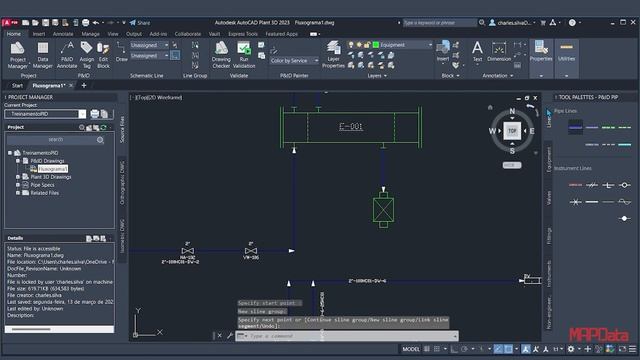Screen dimensions: 640x360
Task: Click the Assign Tag tool
Action: tap(87, 55)
